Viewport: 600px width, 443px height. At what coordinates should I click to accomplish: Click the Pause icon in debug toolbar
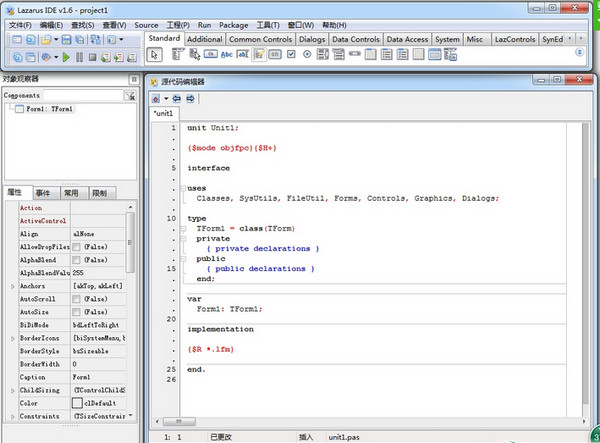point(79,57)
